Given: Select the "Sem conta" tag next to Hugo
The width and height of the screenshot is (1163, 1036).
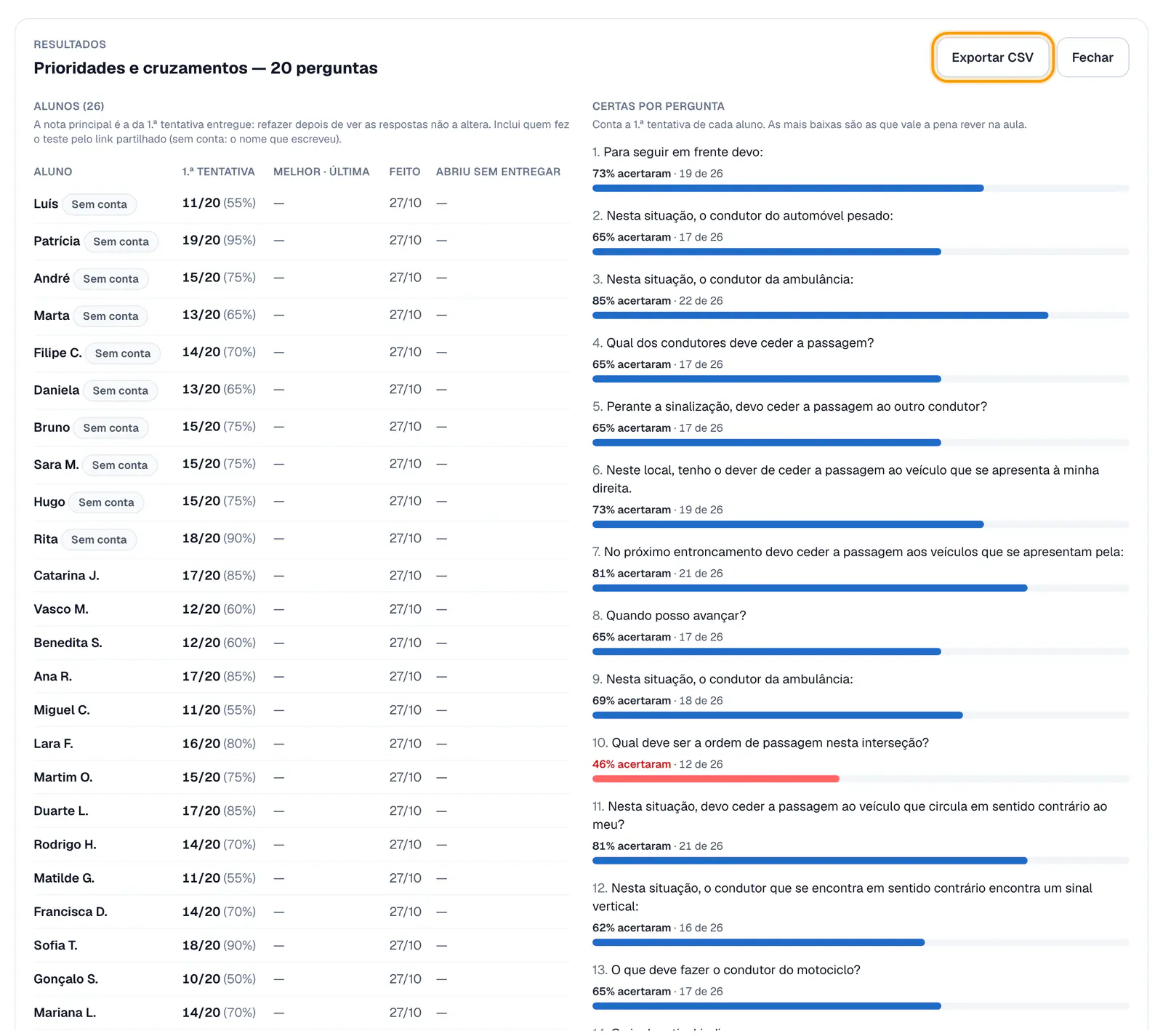Looking at the screenshot, I should click(106, 502).
